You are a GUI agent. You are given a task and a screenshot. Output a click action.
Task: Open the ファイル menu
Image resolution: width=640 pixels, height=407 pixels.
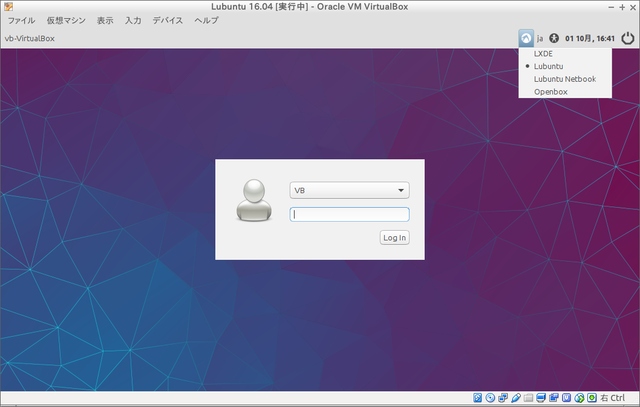coord(21,20)
